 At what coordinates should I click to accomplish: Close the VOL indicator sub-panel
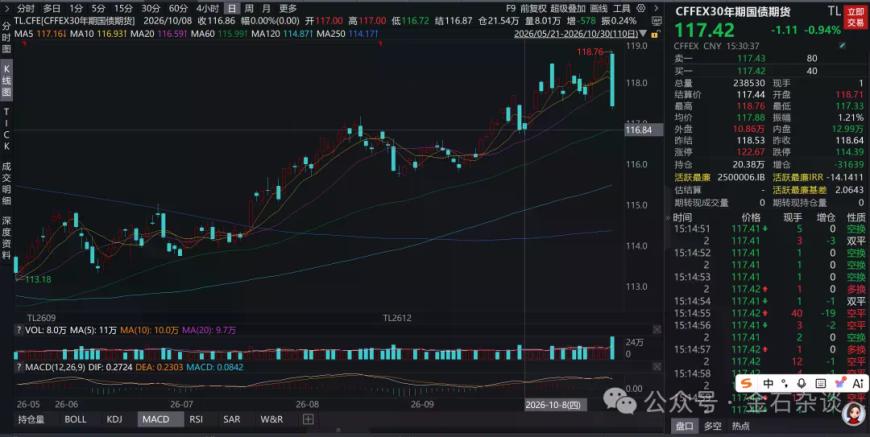(x=657, y=330)
